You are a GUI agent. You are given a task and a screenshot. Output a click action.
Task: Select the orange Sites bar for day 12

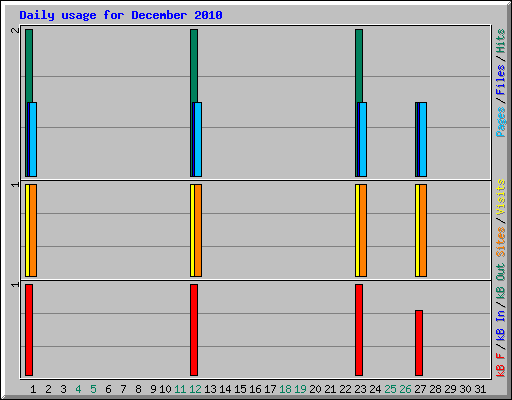point(198,230)
